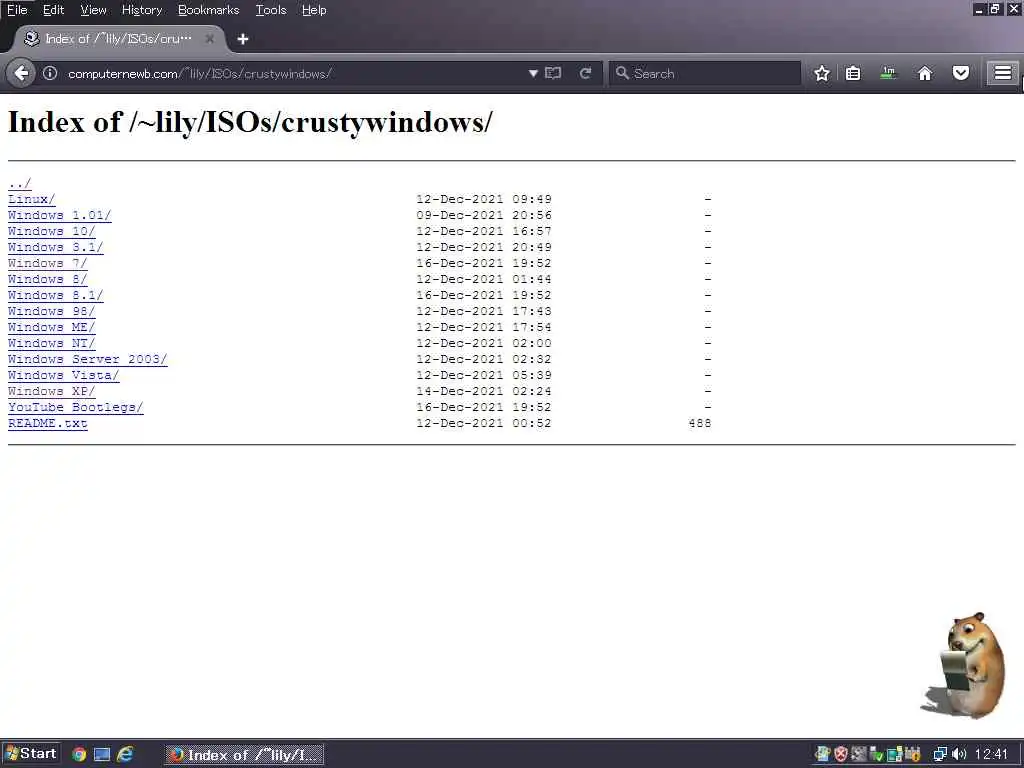Launch Chrome from quick launch bar

pos(79,754)
